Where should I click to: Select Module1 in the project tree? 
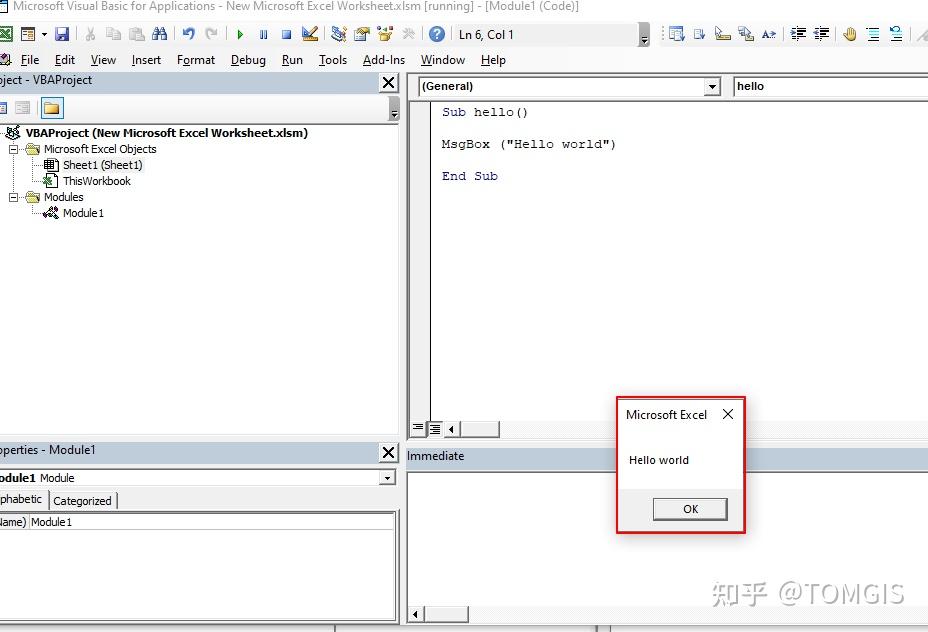[83, 212]
